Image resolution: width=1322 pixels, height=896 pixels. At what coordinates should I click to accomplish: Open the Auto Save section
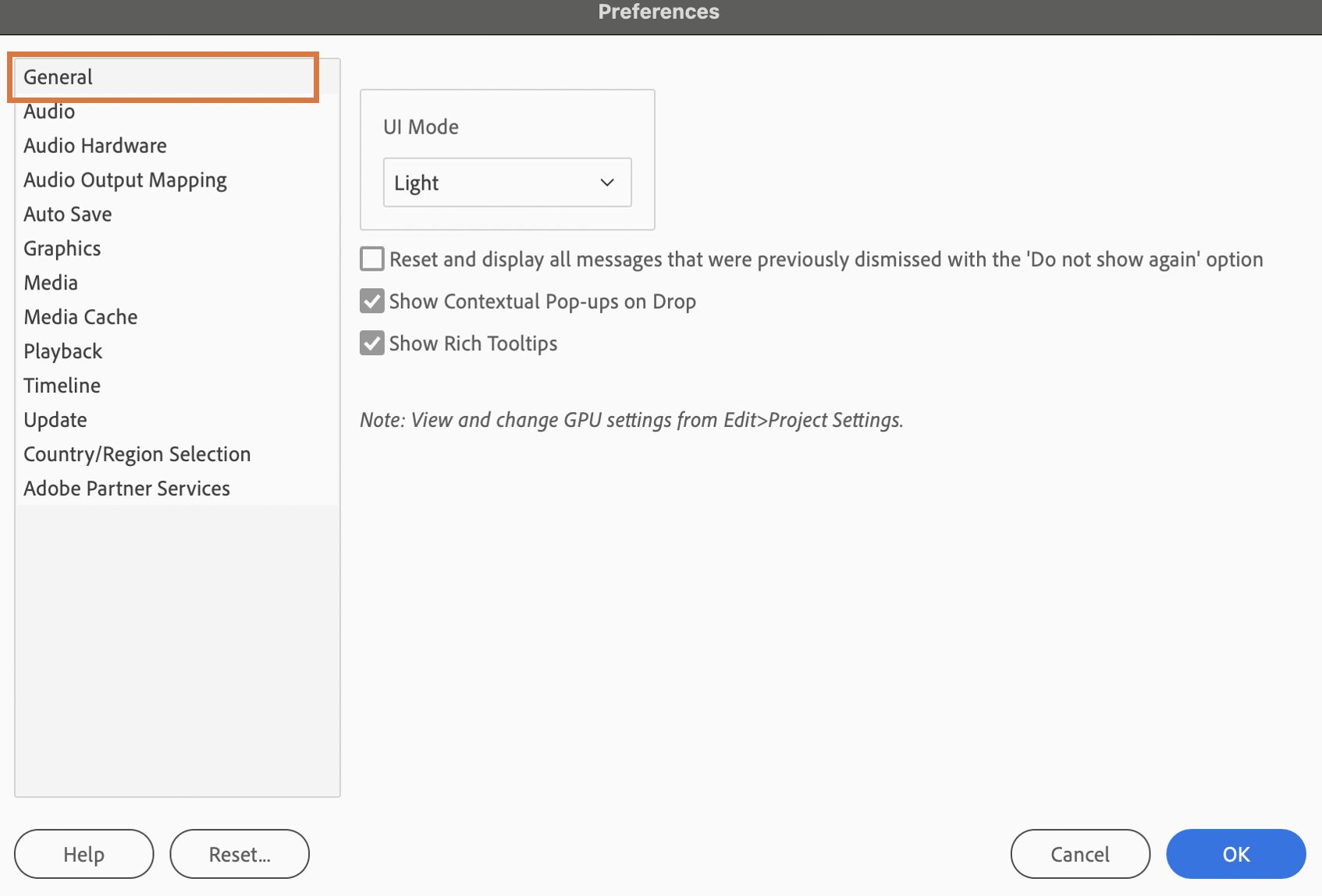(x=68, y=215)
